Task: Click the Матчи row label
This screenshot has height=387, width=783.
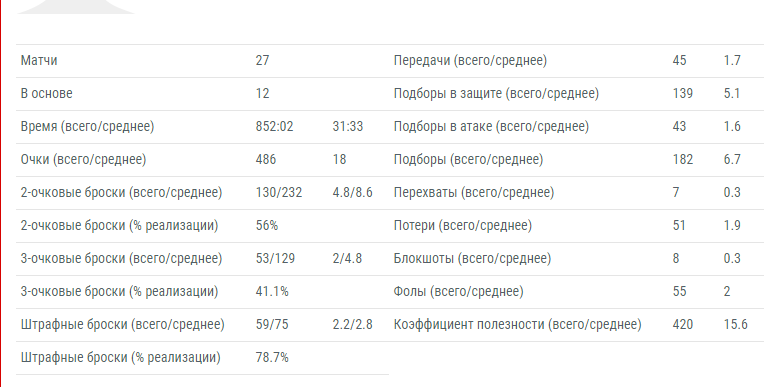Action: 39,60
